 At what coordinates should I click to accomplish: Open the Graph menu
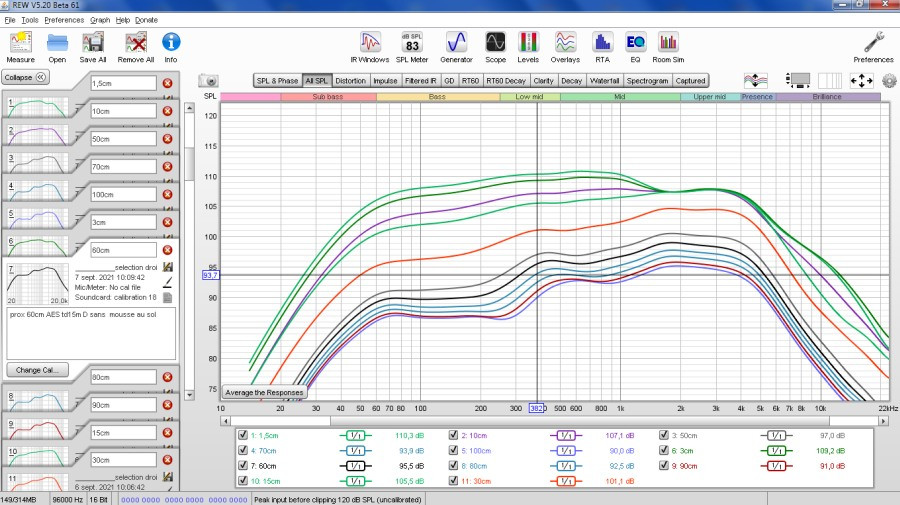coord(100,20)
